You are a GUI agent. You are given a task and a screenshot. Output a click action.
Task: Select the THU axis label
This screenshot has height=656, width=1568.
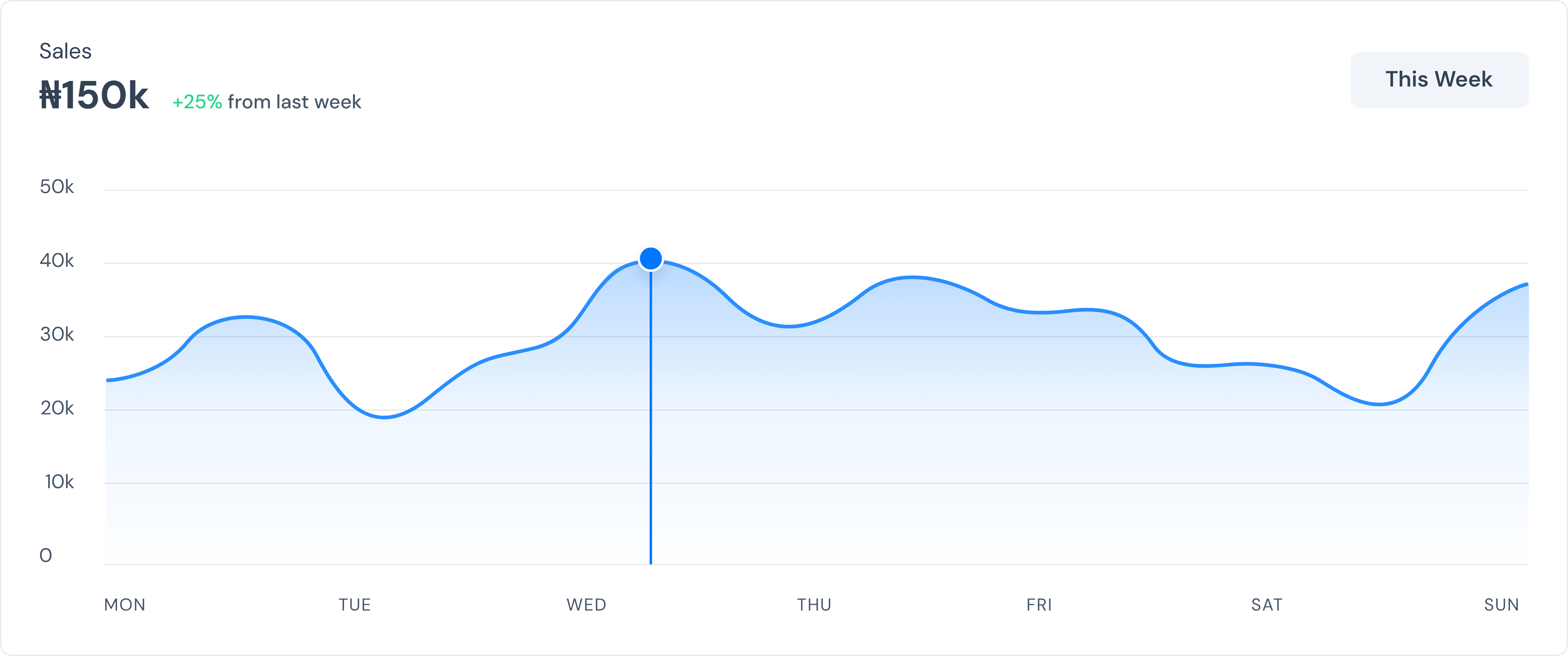click(814, 605)
